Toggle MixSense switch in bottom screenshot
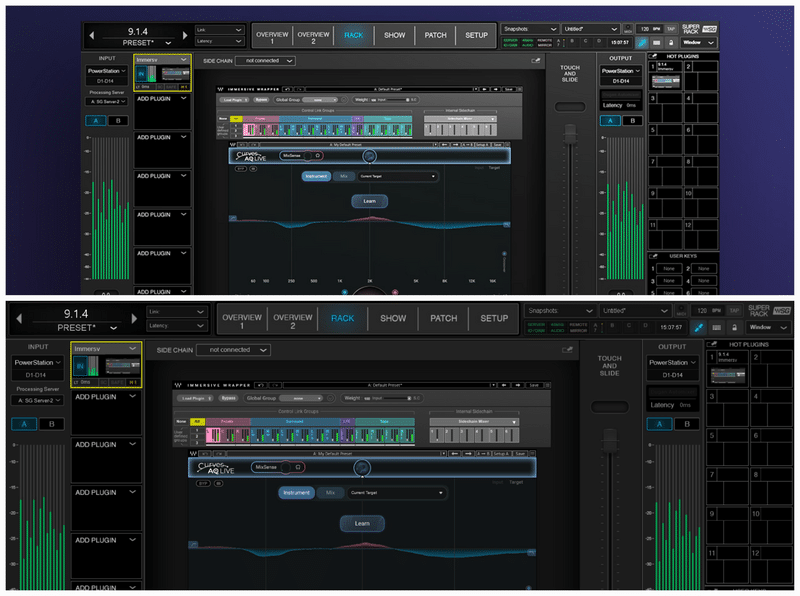 [x=286, y=467]
